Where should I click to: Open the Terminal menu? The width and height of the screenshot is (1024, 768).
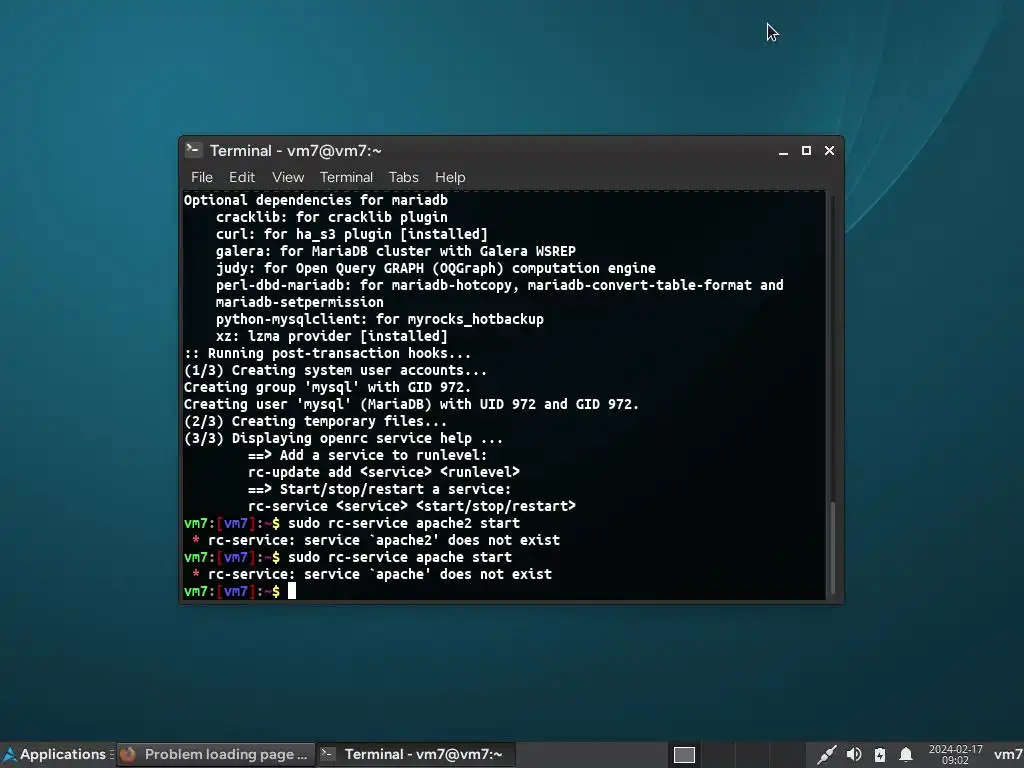346,177
